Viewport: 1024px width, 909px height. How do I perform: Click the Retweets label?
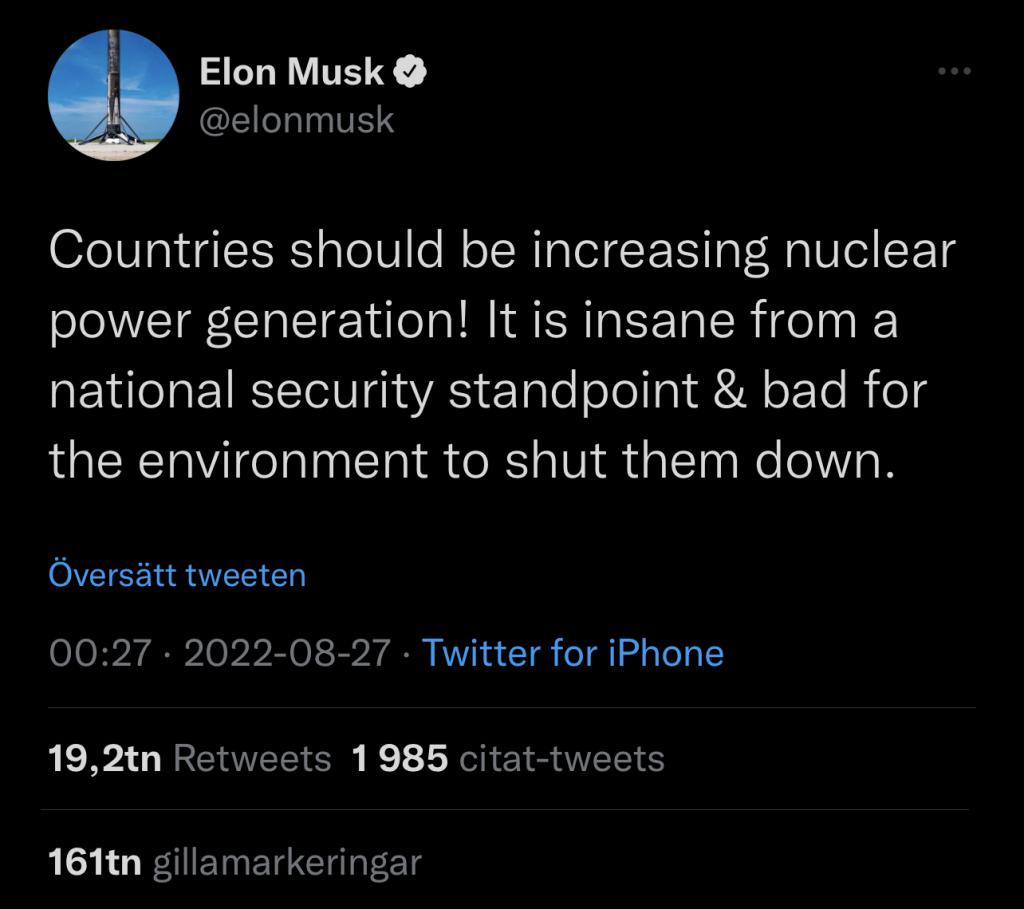(x=252, y=759)
